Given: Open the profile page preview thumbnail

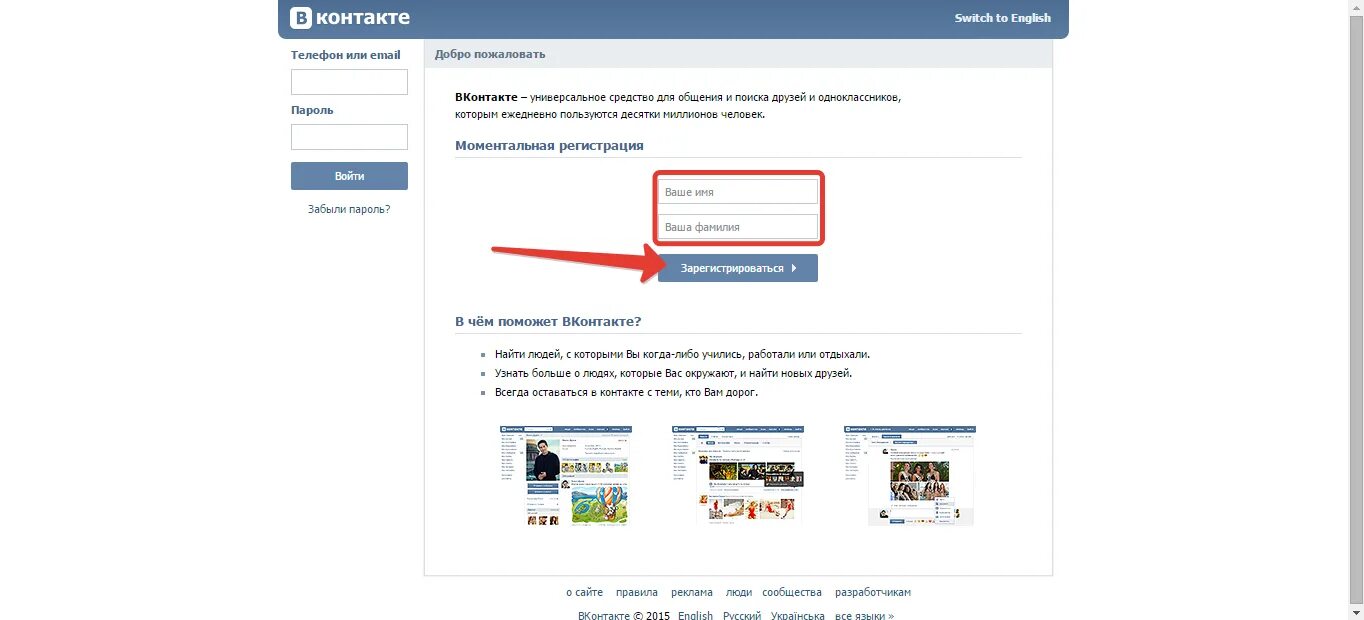Looking at the screenshot, I should tap(565, 475).
